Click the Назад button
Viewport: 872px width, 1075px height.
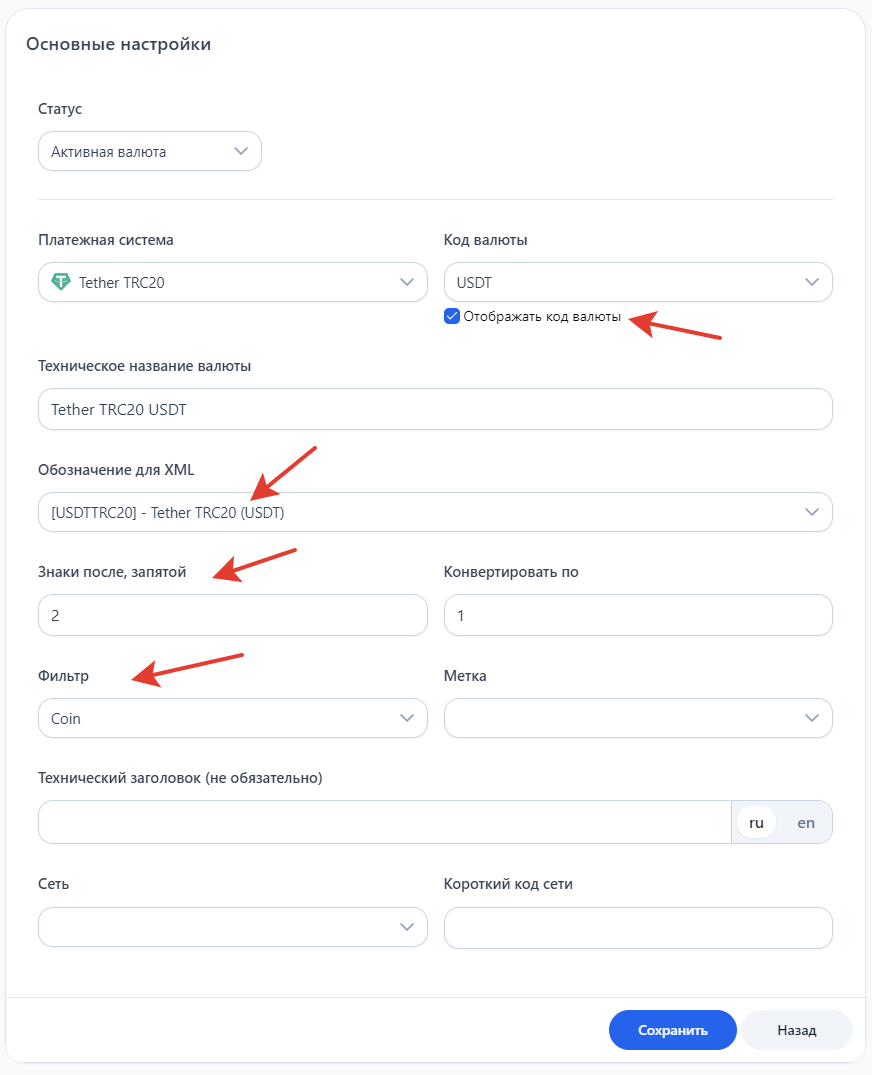(x=796, y=1030)
